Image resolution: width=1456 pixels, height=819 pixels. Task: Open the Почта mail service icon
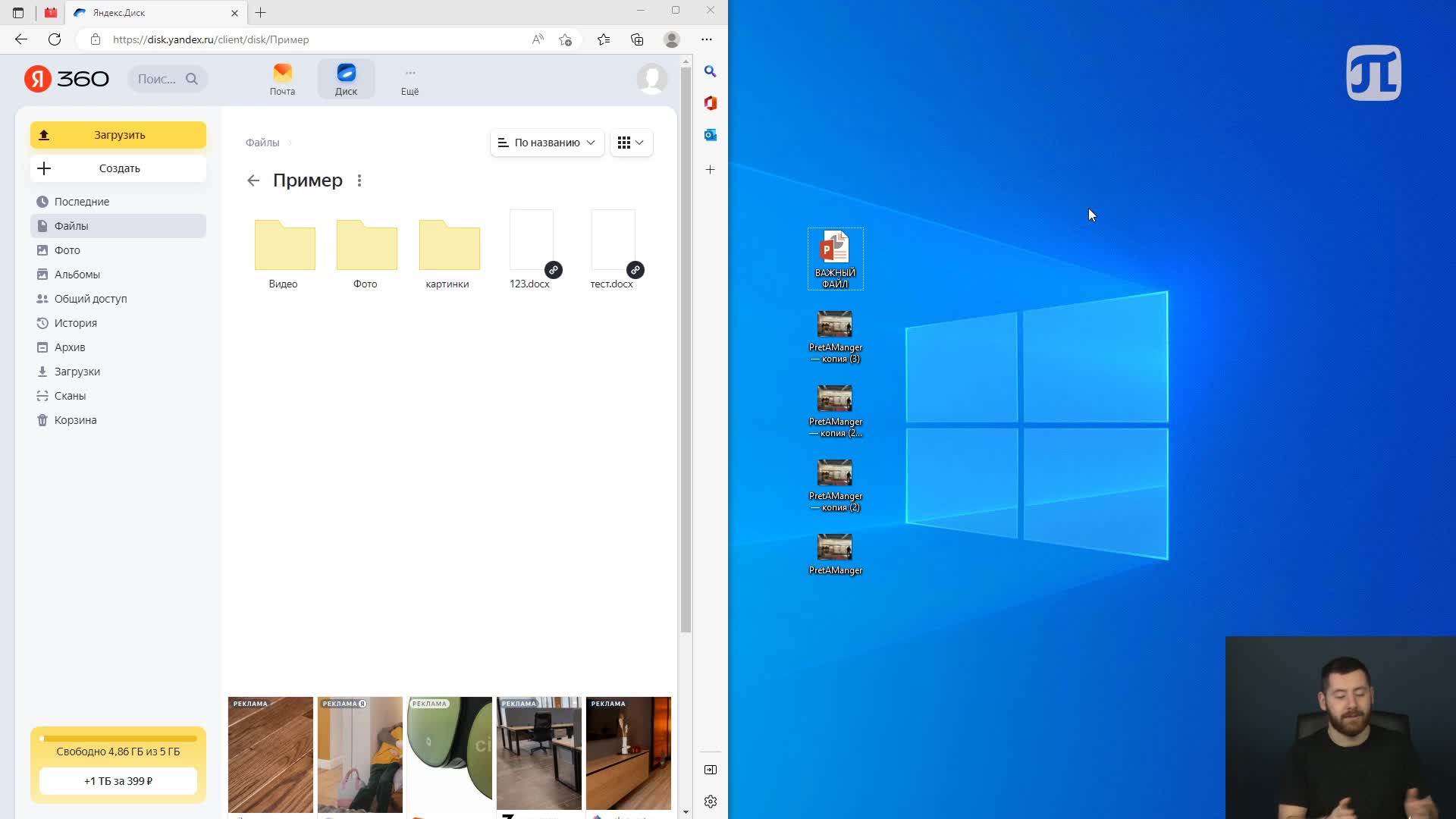(282, 80)
